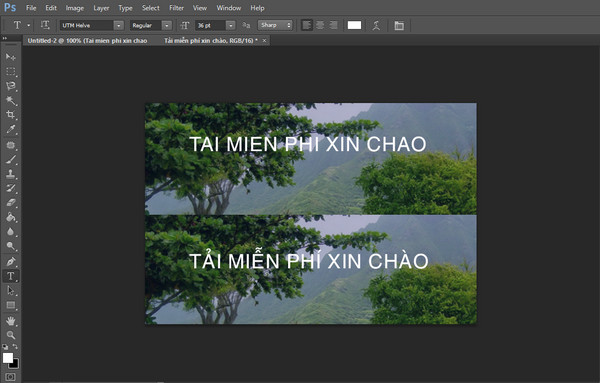Open the View menu
The image size is (600, 383).
pyautogui.click(x=199, y=8)
